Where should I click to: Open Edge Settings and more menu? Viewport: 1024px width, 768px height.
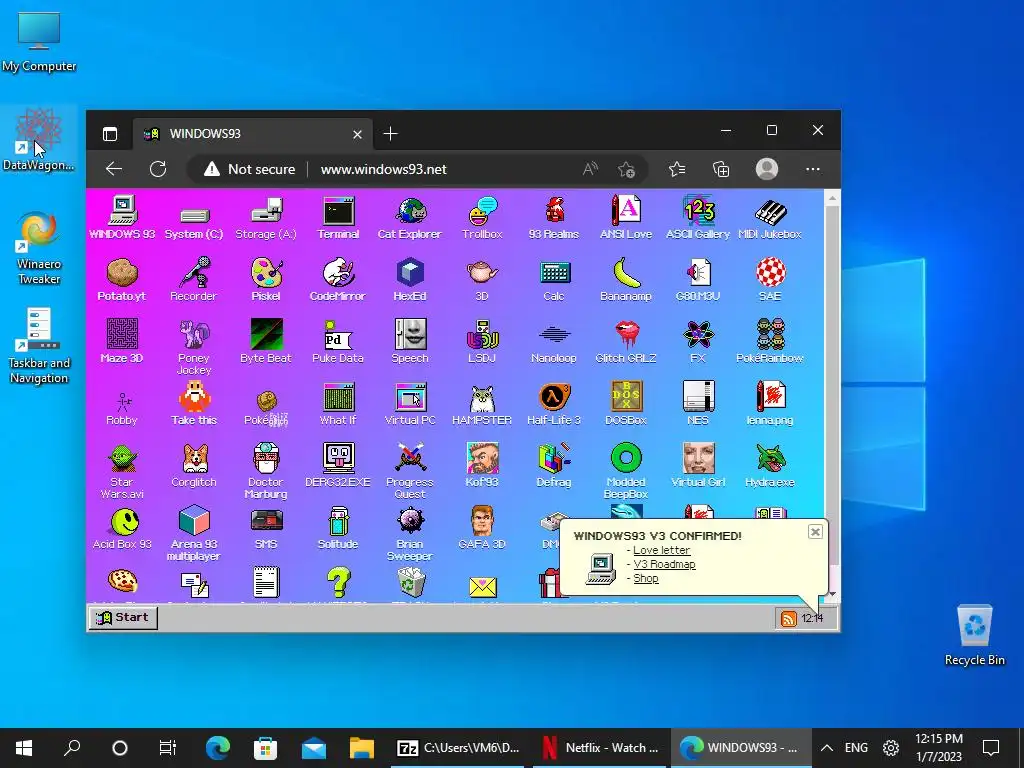point(812,169)
